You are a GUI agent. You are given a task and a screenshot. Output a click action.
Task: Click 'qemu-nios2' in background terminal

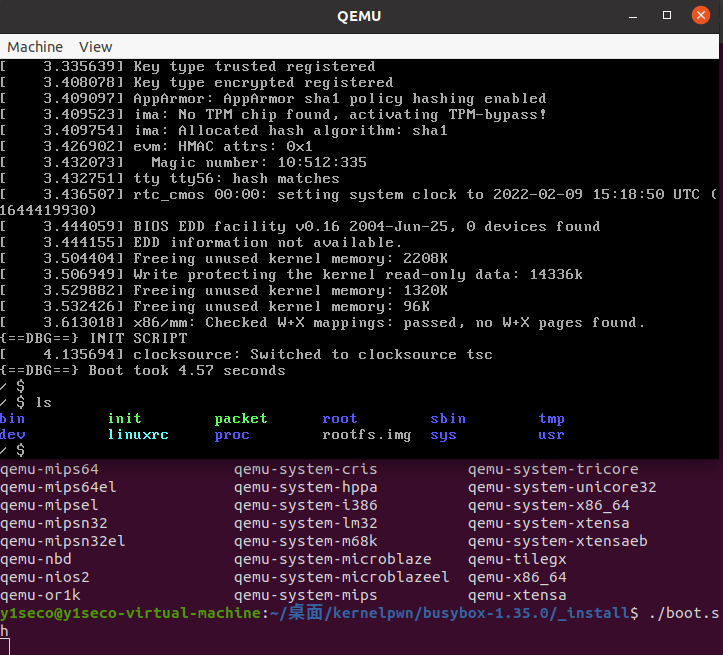pyautogui.click(x=45, y=577)
